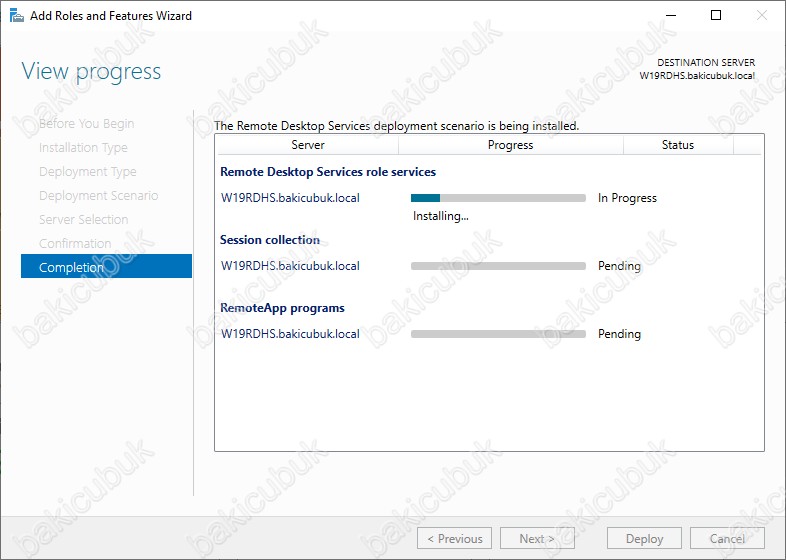Minimize the Add Roles and Features Wizard
Viewport: 786px width, 560px height.
[x=669, y=16]
